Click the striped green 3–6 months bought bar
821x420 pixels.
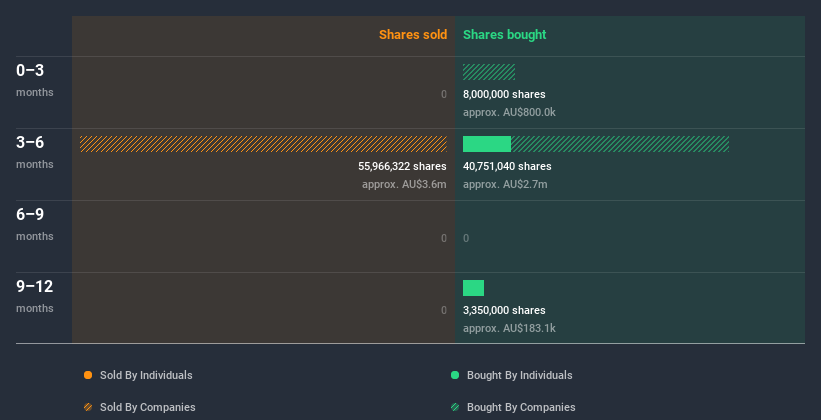(620, 144)
